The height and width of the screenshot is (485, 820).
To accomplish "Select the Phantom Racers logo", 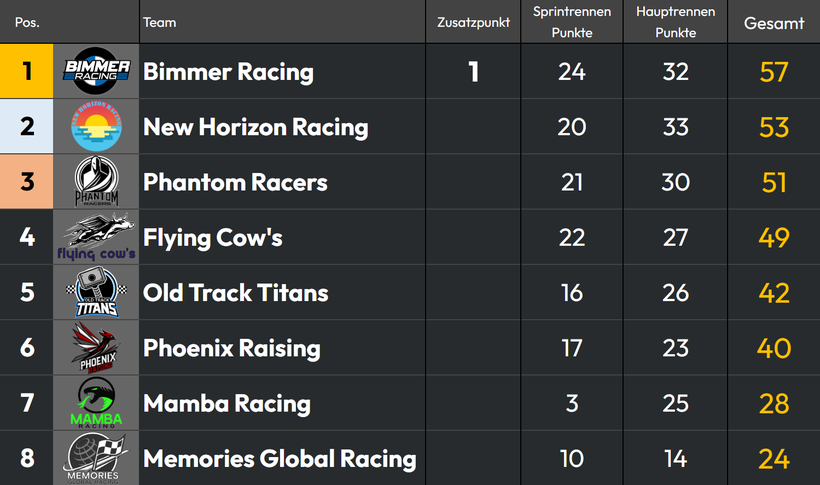I will [x=96, y=182].
